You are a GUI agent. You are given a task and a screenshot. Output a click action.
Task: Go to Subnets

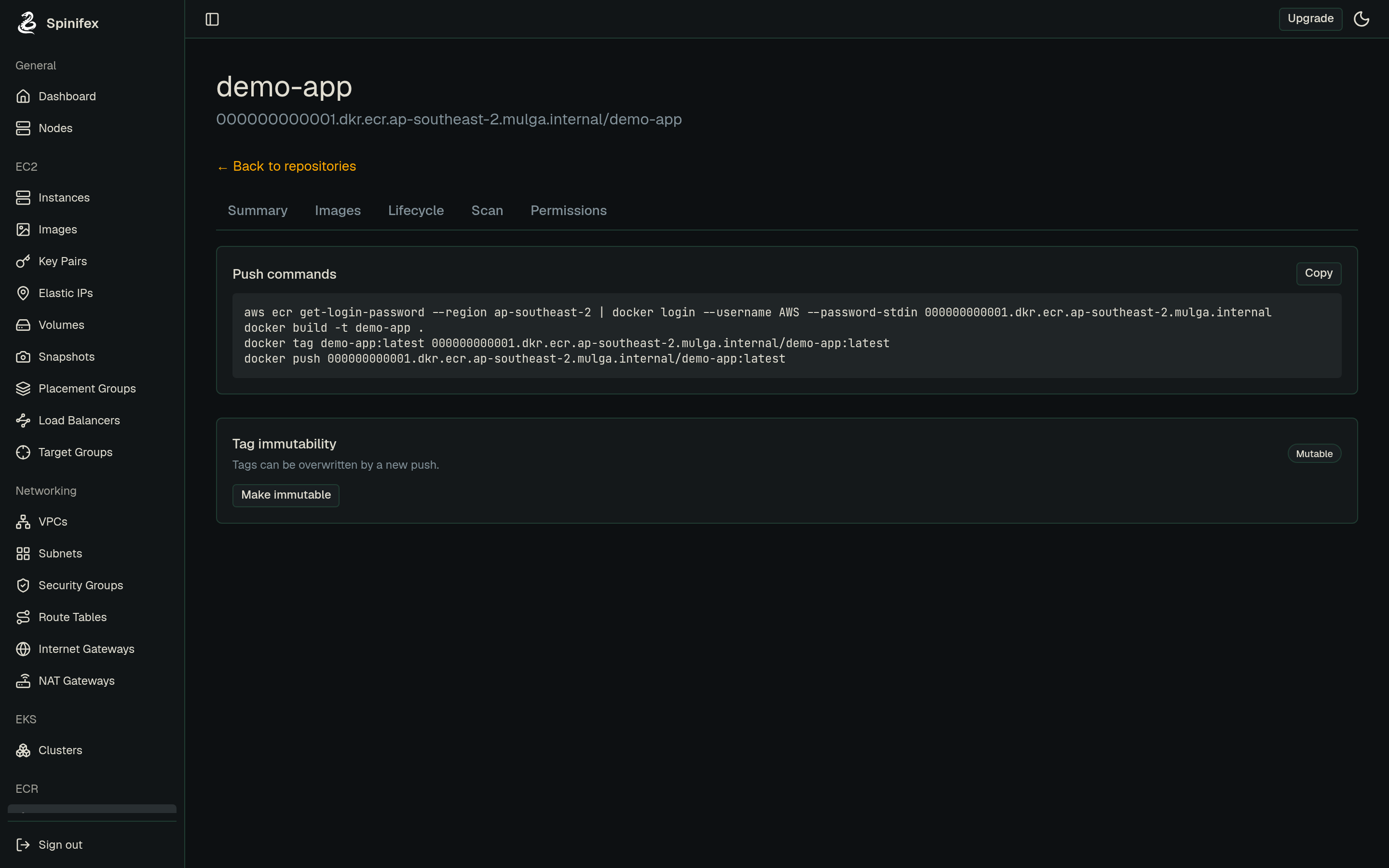[92, 554]
